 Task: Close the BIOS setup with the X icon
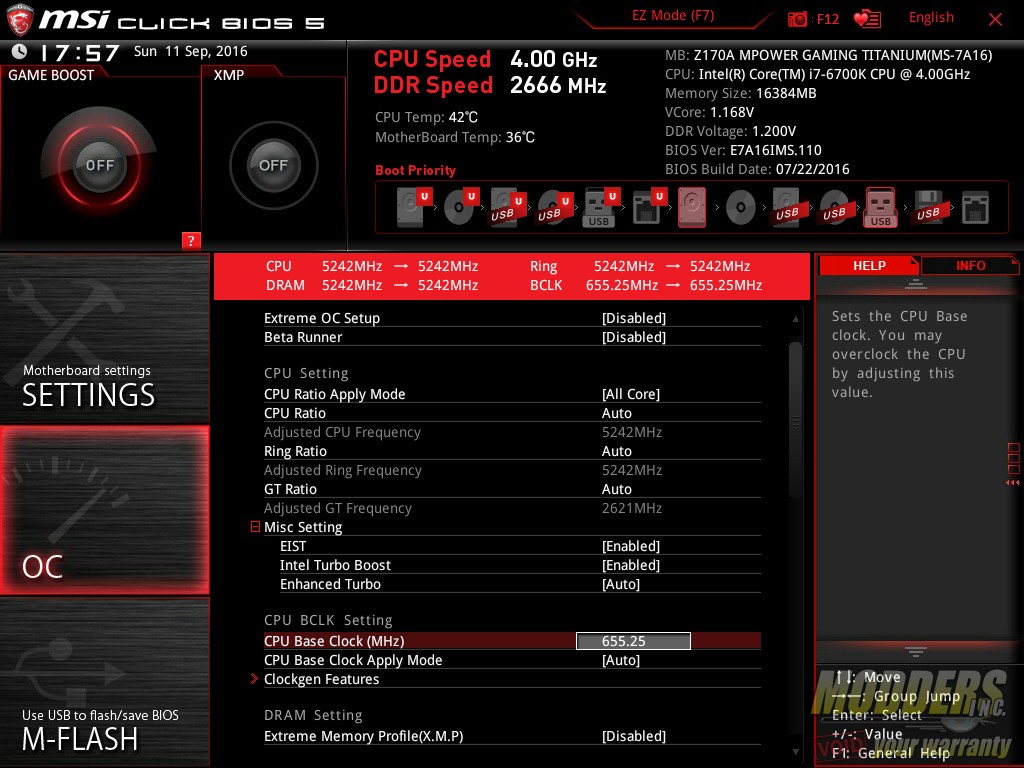click(995, 20)
